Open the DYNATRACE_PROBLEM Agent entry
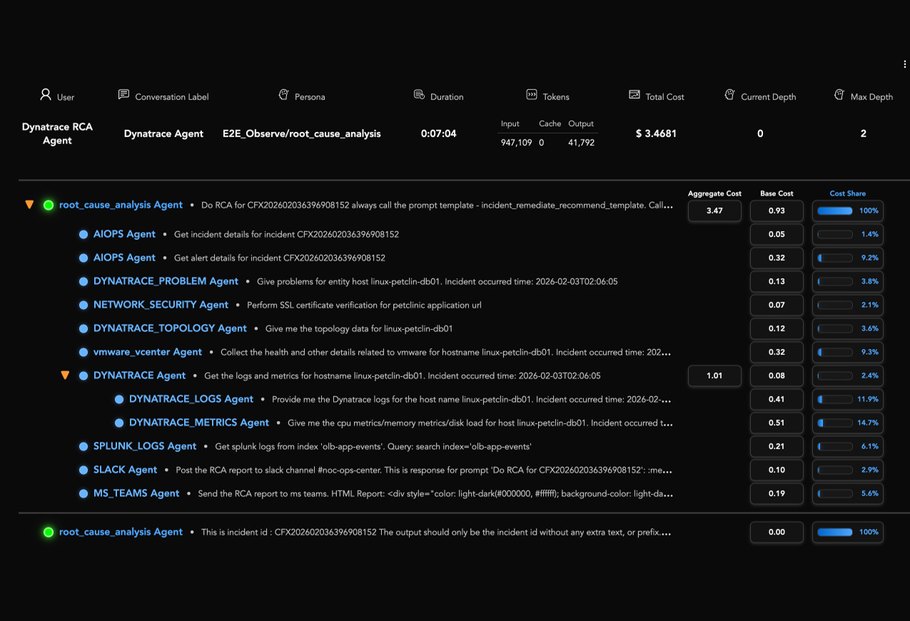Image resolution: width=910 pixels, height=621 pixels. point(165,281)
